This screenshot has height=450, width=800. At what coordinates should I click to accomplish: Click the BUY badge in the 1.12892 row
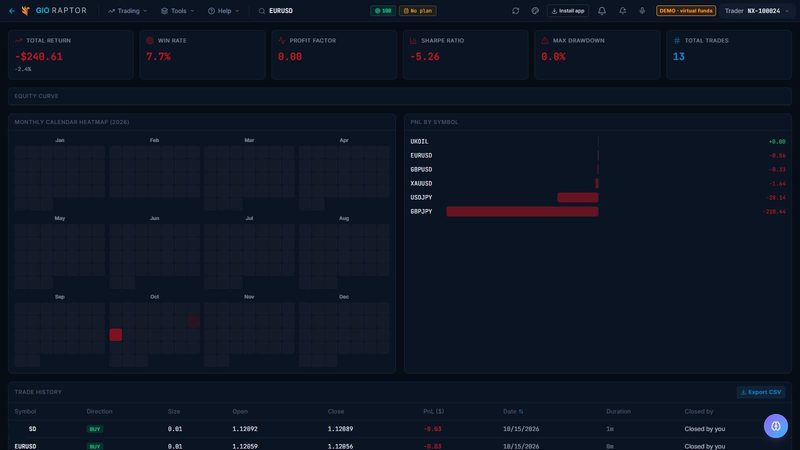coord(94,429)
